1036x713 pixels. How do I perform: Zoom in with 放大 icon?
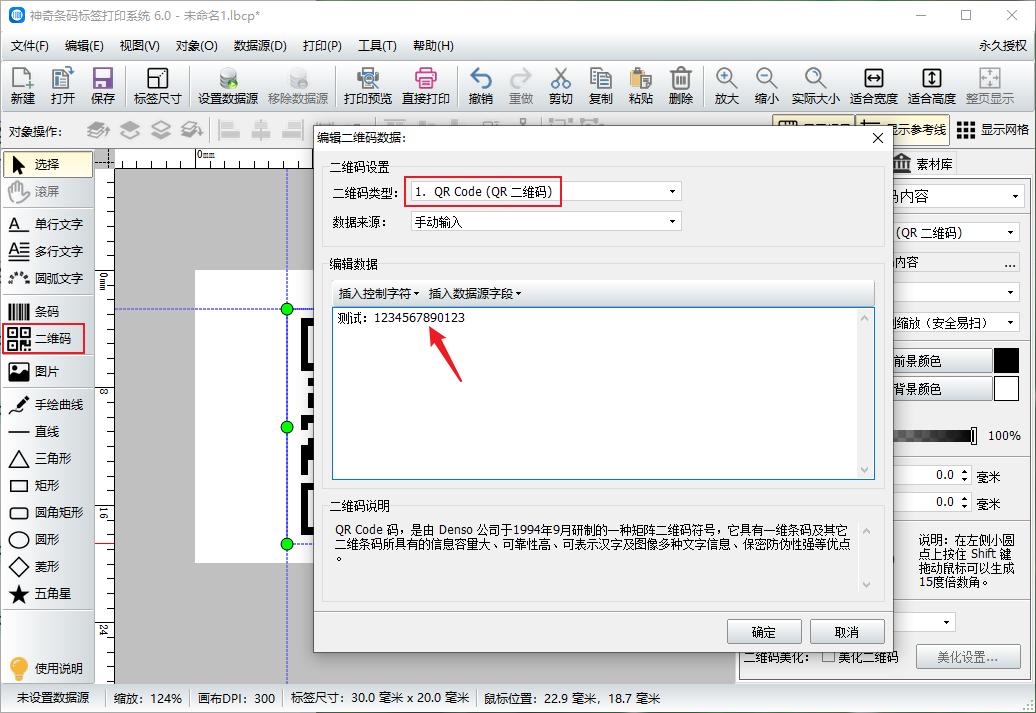point(726,86)
